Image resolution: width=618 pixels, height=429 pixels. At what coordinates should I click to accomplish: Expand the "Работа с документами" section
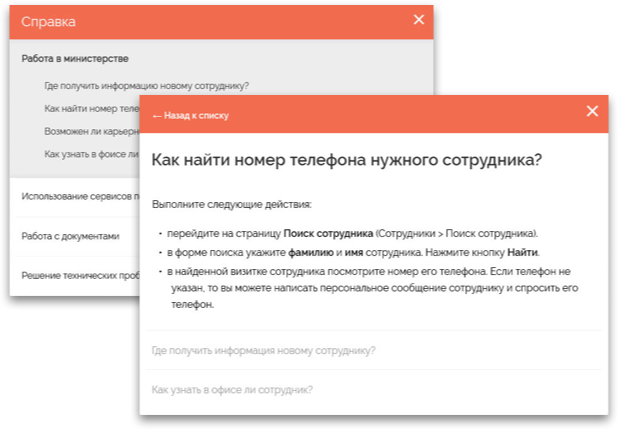[x=70, y=236]
